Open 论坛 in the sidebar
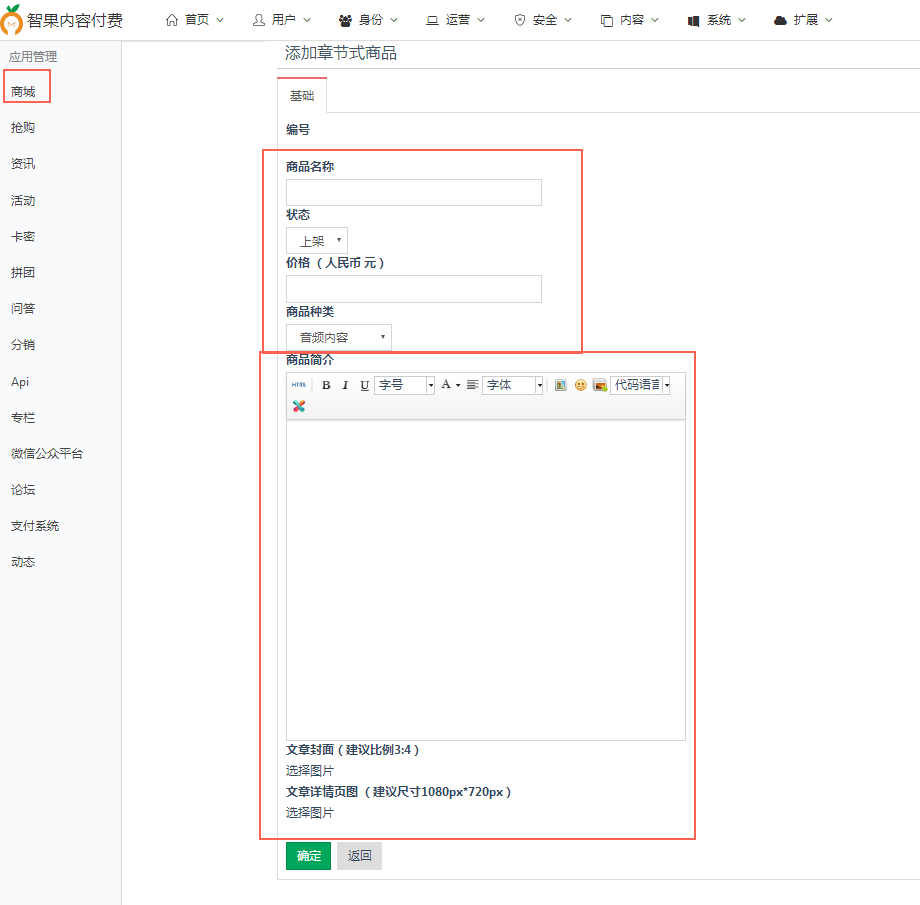Screen dimensions: 920x905 [x=23, y=489]
